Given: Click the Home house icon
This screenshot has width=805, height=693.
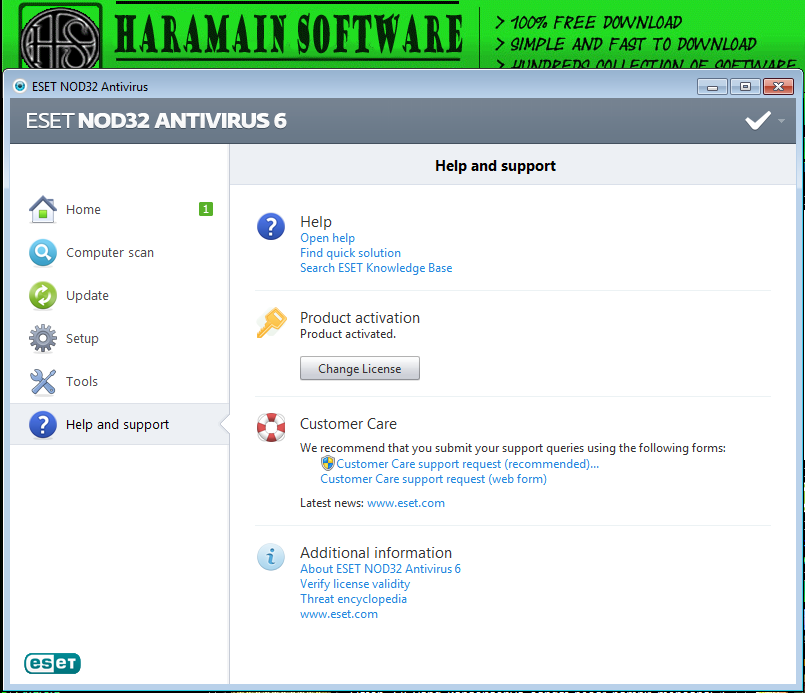Looking at the screenshot, I should (x=43, y=209).
